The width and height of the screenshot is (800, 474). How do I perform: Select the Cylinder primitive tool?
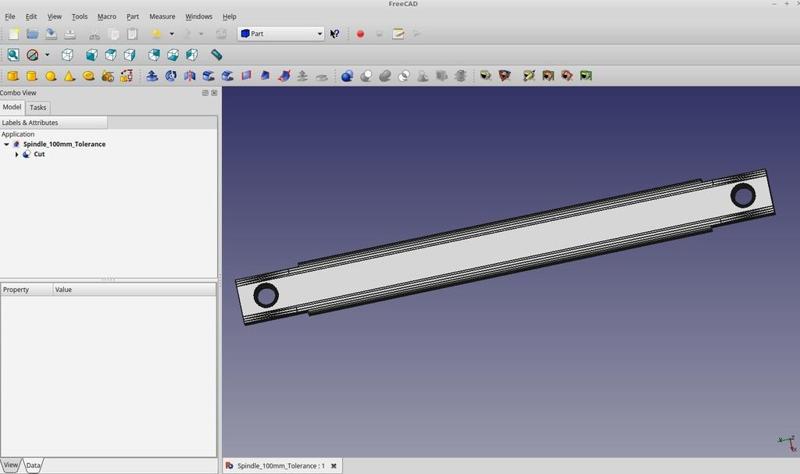32,76
